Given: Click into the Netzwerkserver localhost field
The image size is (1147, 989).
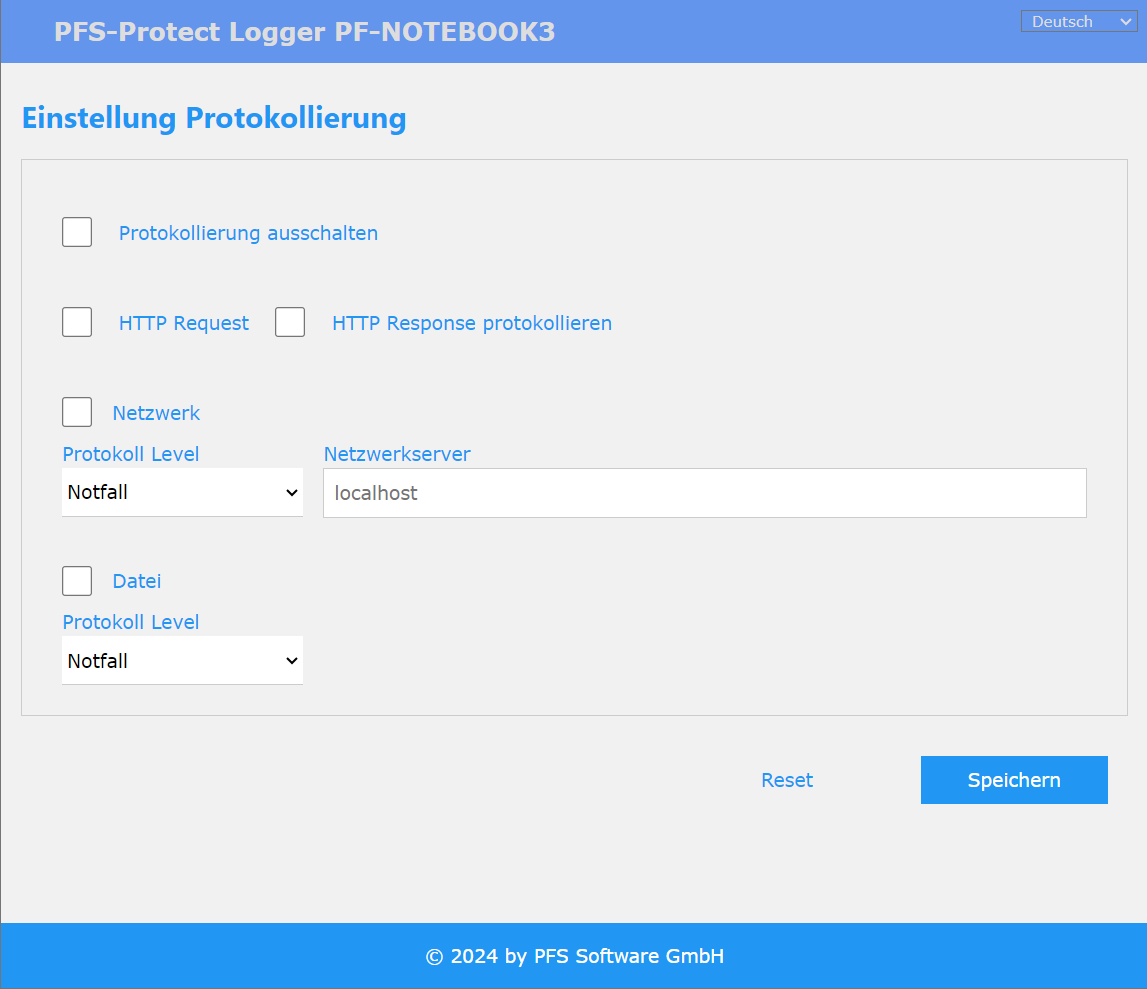Looking at the screenshot, I should (704, 493).
